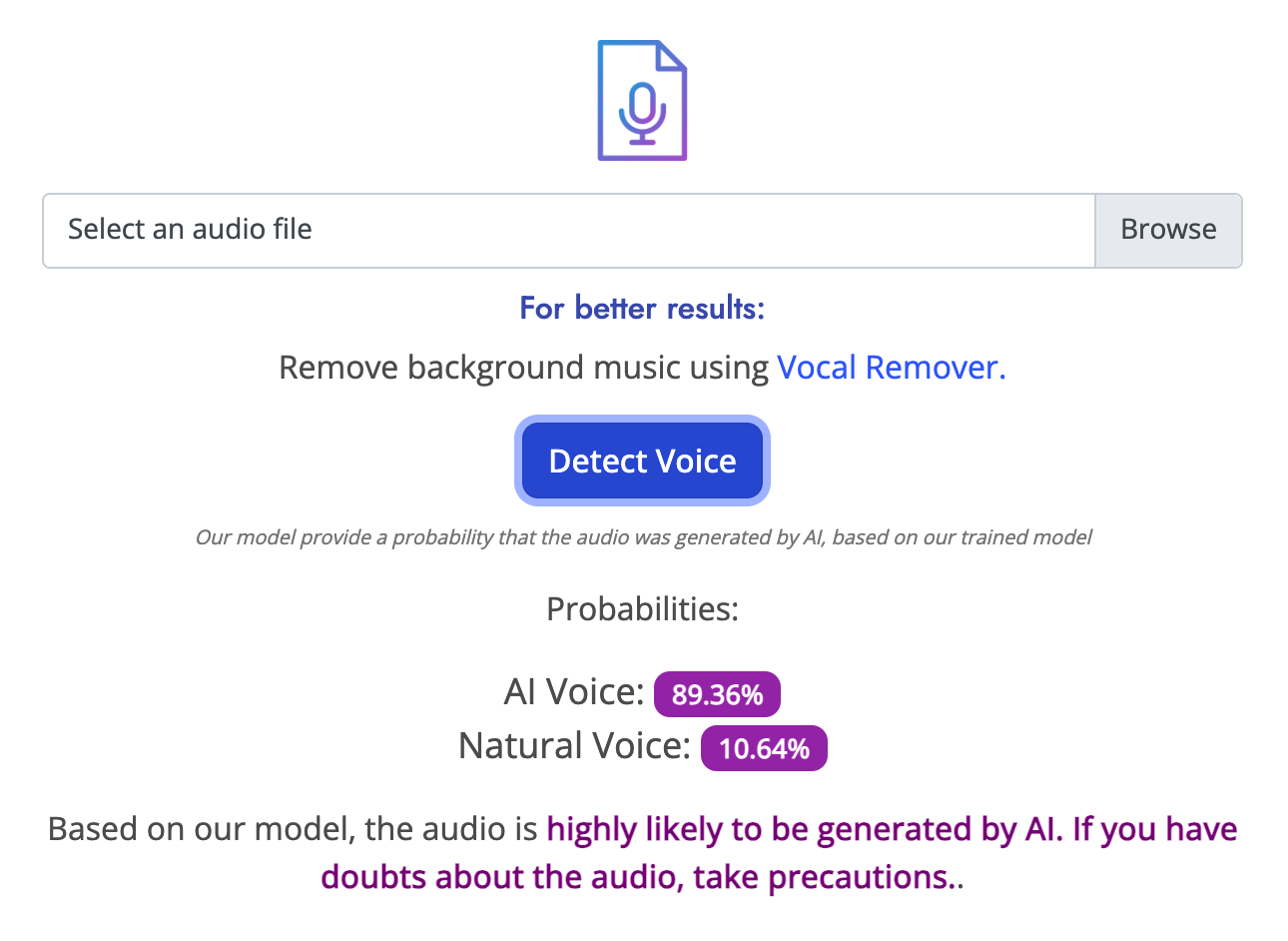Click the italic model probability disclaimer text

point(643,537)
